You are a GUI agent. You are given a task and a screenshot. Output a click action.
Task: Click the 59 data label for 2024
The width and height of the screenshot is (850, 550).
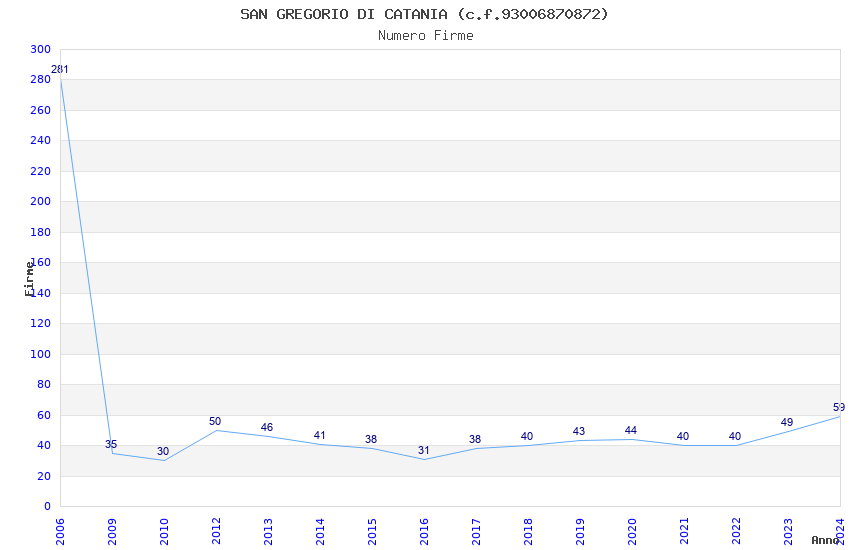[x=839, y=407]
